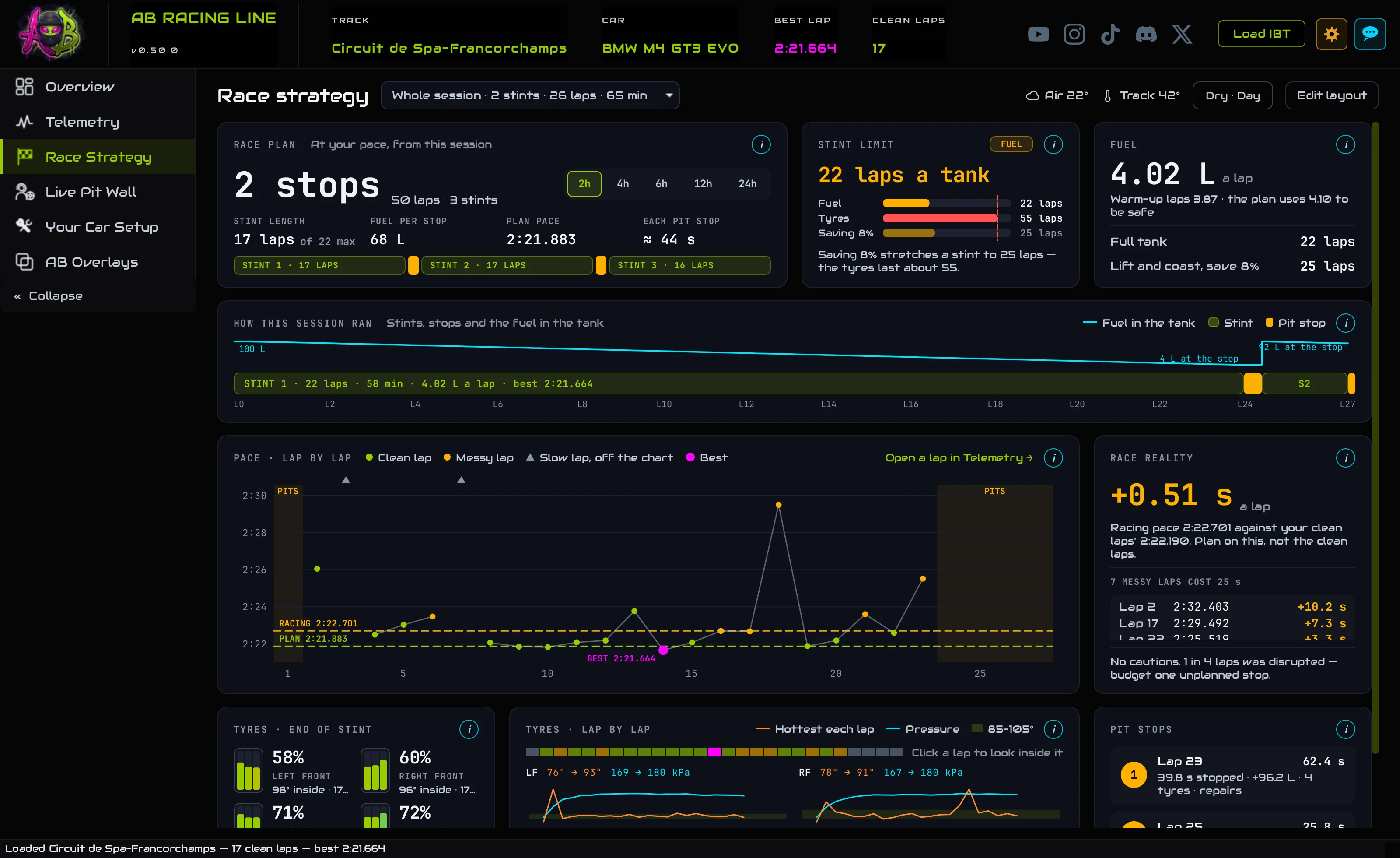The width and height of the screenshot is (1400, 858).
Task: Open the TikTok icon link
Action: coord(1109,34)
